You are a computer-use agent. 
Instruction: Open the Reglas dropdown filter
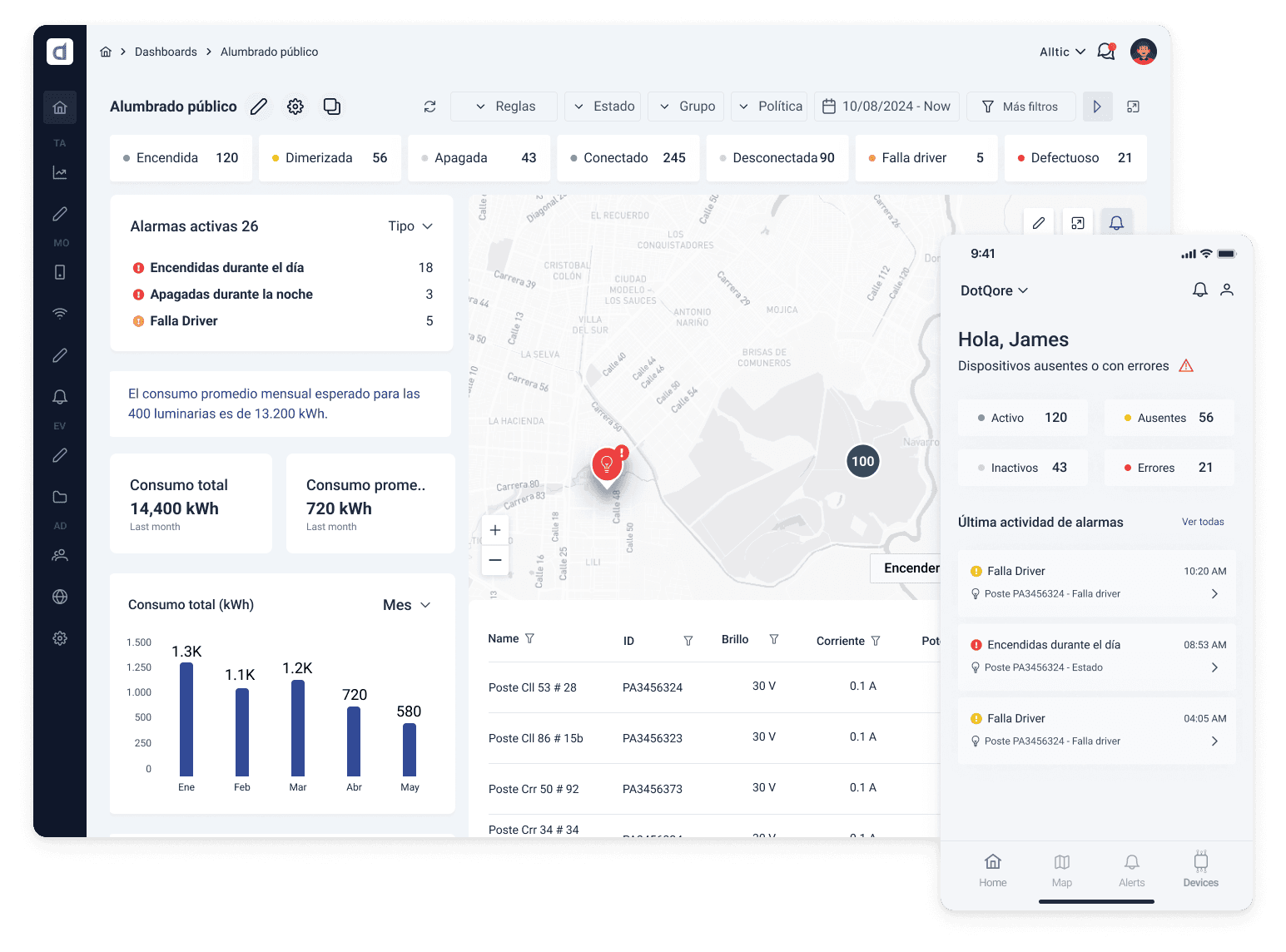504,107
